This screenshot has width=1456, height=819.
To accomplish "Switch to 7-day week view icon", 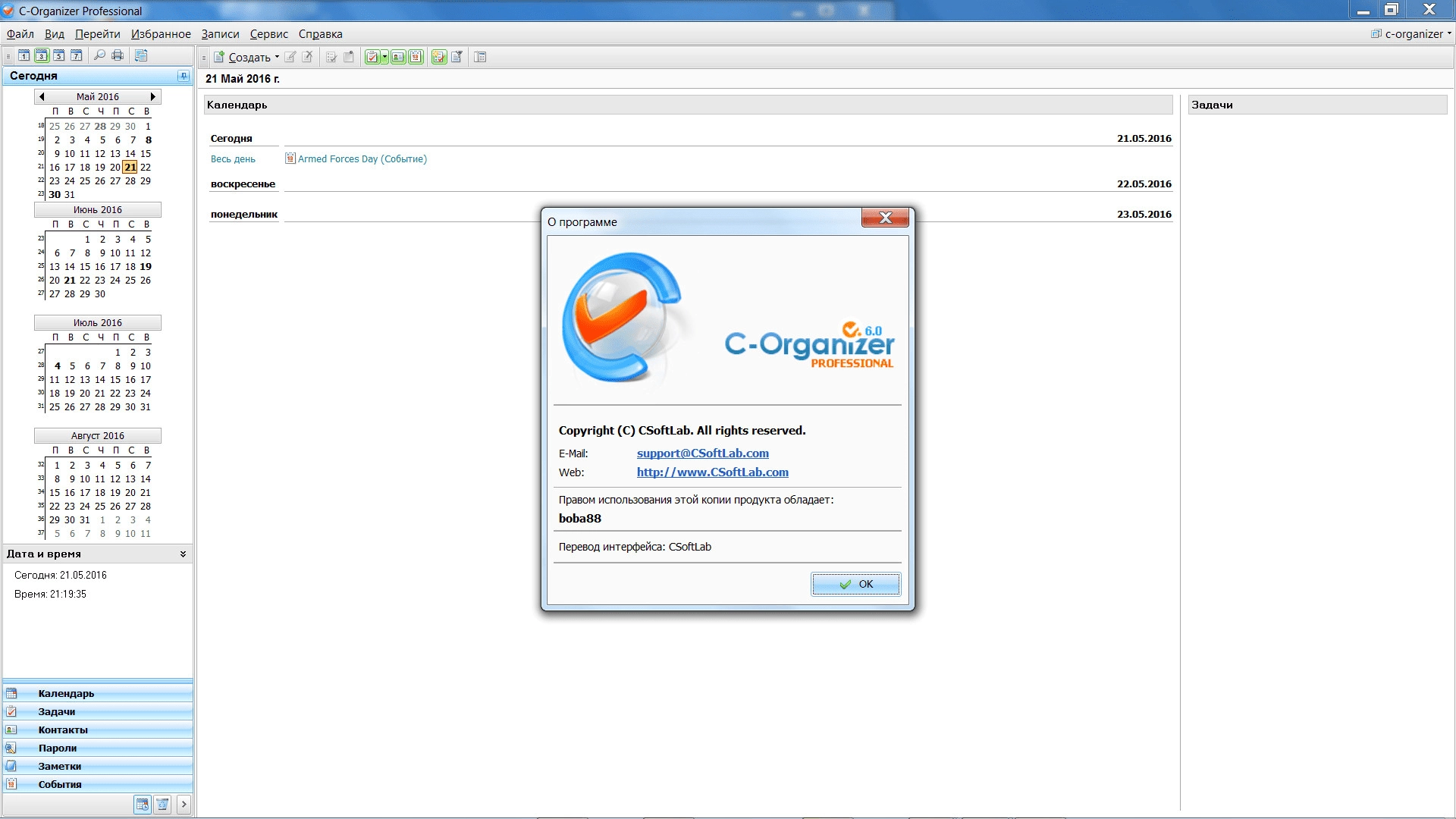I will [x=77, y=55].
